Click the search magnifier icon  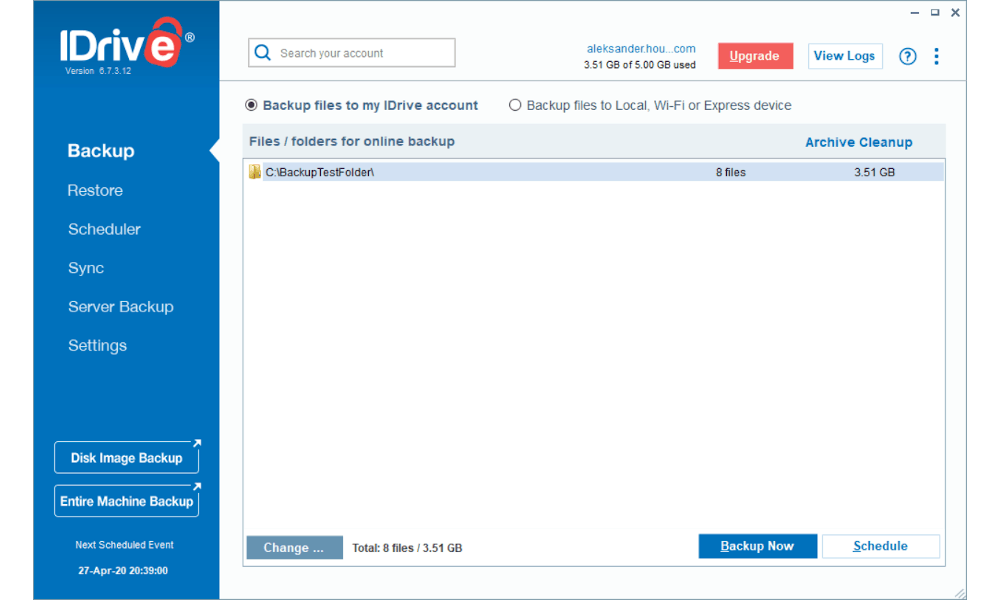coord(262,52)
